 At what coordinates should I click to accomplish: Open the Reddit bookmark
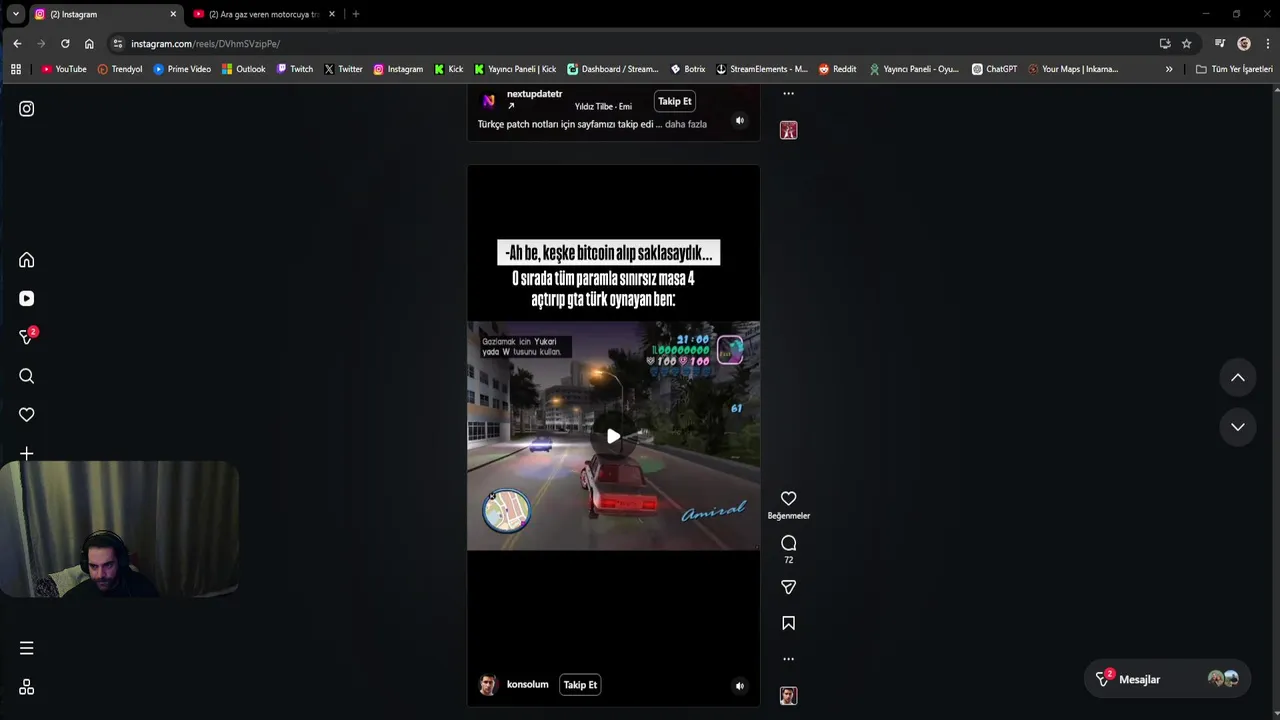point(838,69)
